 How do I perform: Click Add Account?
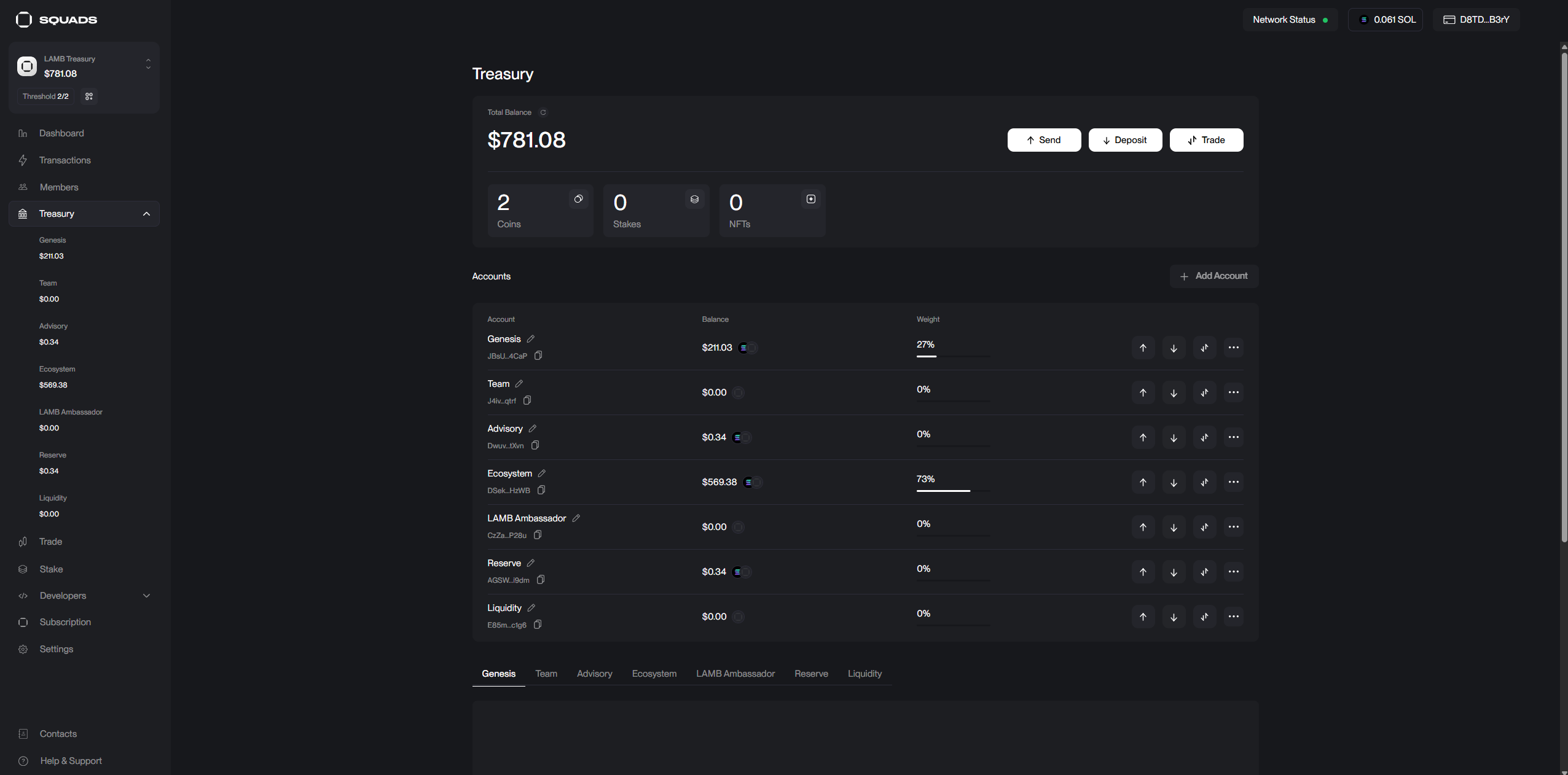coord(1214,276)
